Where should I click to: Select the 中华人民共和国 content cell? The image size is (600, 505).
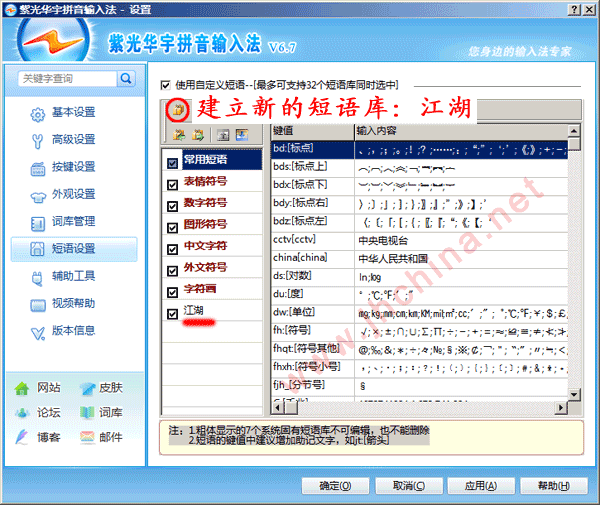(x=461, y=259)
